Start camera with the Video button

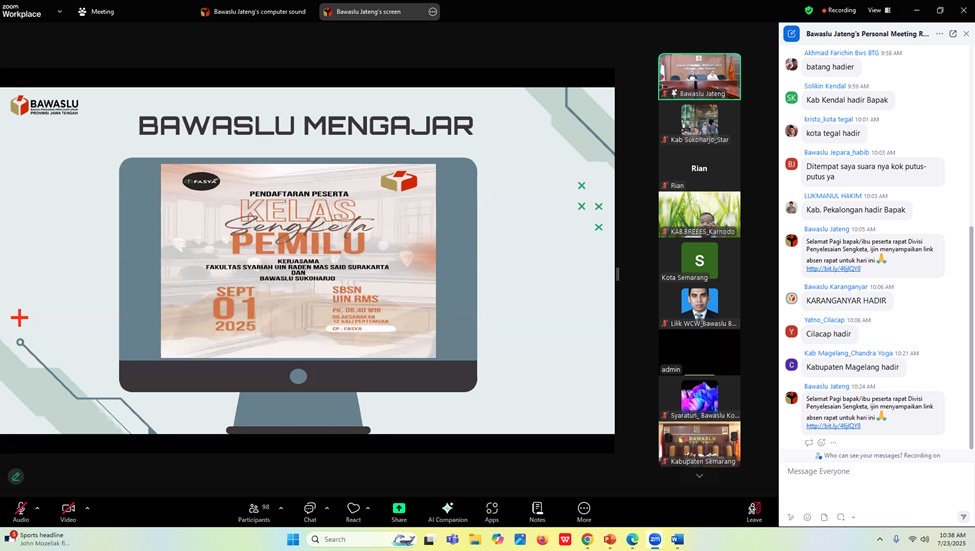68,512
